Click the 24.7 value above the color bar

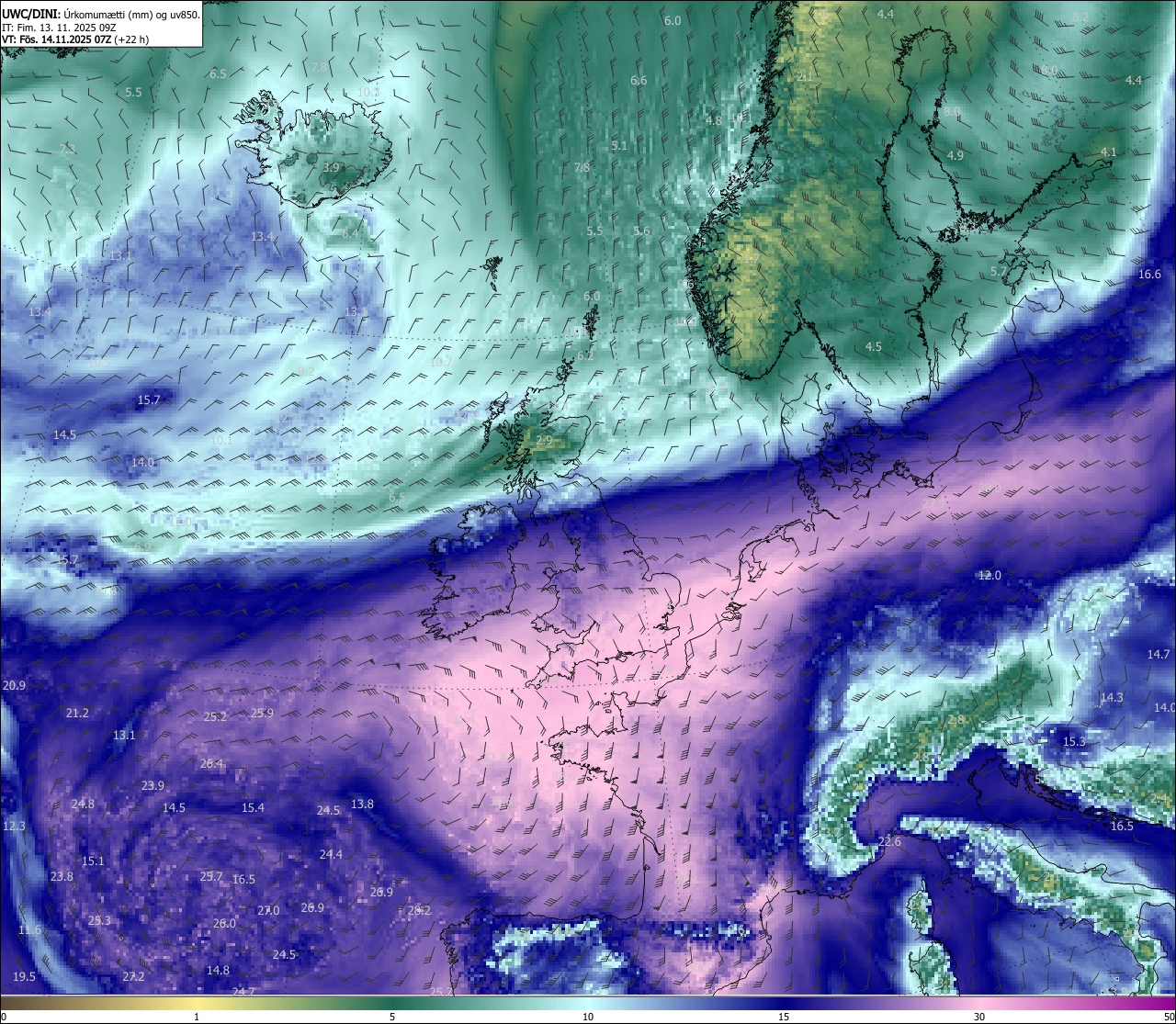pyautogui.click(x=243, y=991)
